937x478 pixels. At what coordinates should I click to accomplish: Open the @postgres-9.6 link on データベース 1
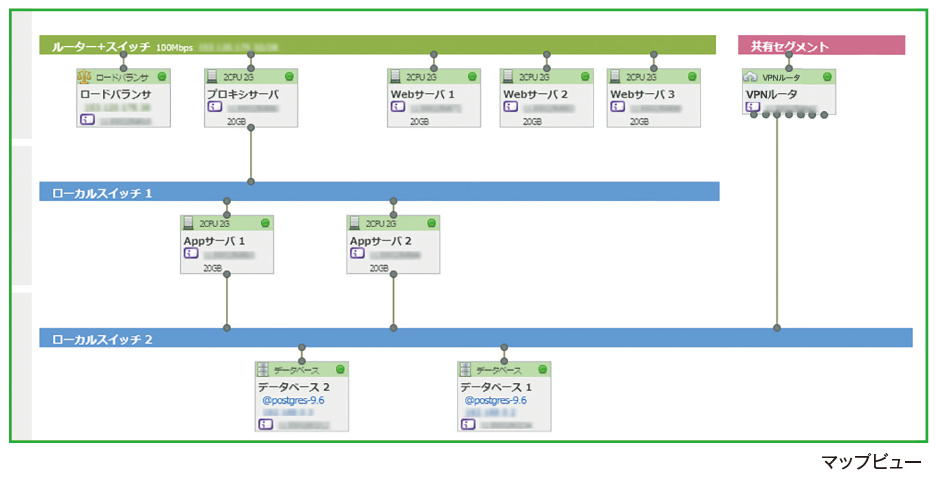click(496, 400)
